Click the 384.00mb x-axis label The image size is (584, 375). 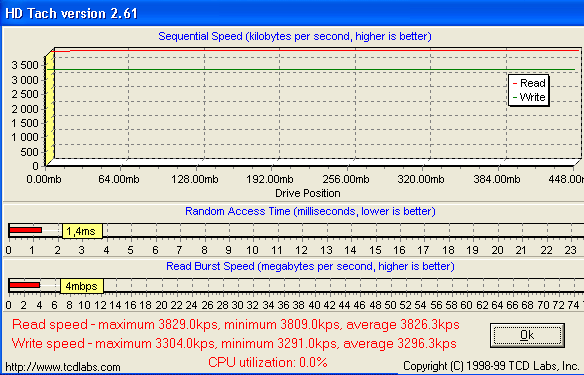pyautogui.click(x=497, y=179)
